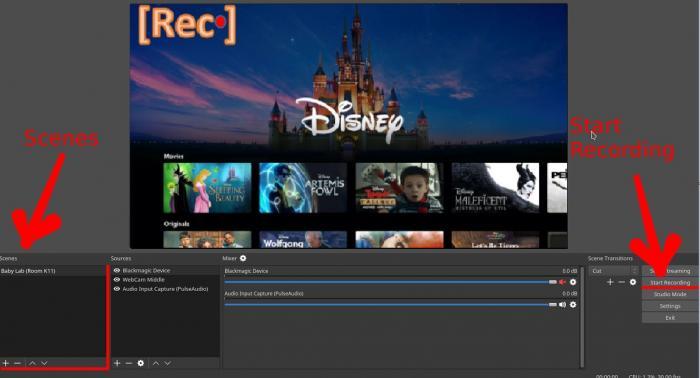This screenshot has height=378, width=700.
Task: Adjust Audio Input Capture volume slider
Action: pyautogui.click(x=391, y=305)
